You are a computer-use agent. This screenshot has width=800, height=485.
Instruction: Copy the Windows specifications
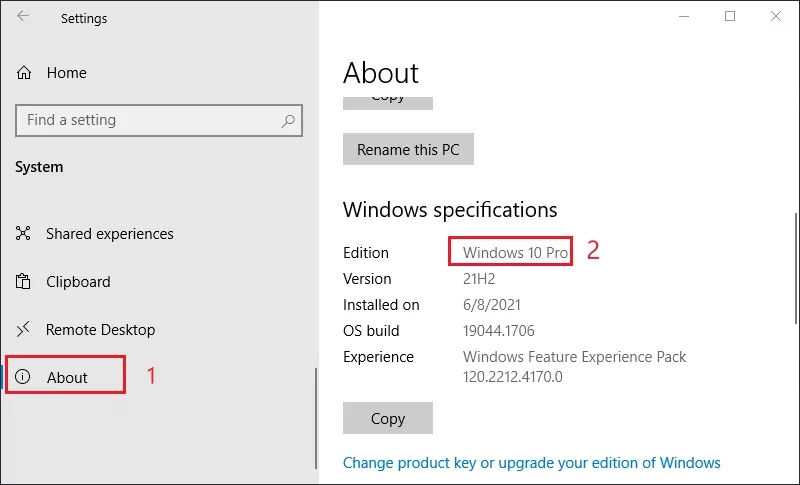(x=388, y=418)
